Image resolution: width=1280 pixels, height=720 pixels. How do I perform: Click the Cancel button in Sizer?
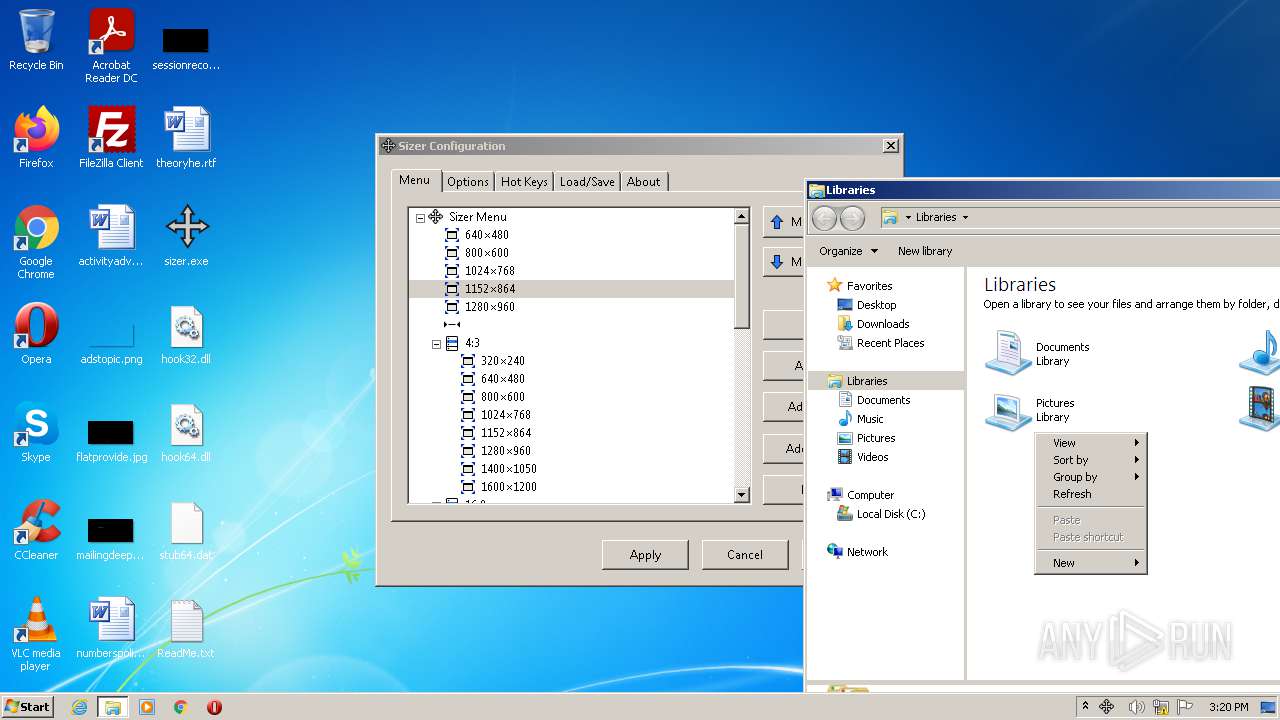[x=745, y=555]
